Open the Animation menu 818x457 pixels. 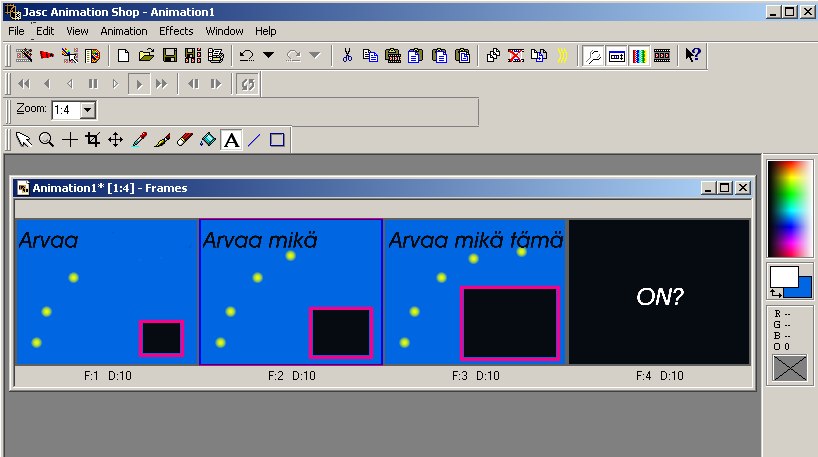tap(124, 31)
